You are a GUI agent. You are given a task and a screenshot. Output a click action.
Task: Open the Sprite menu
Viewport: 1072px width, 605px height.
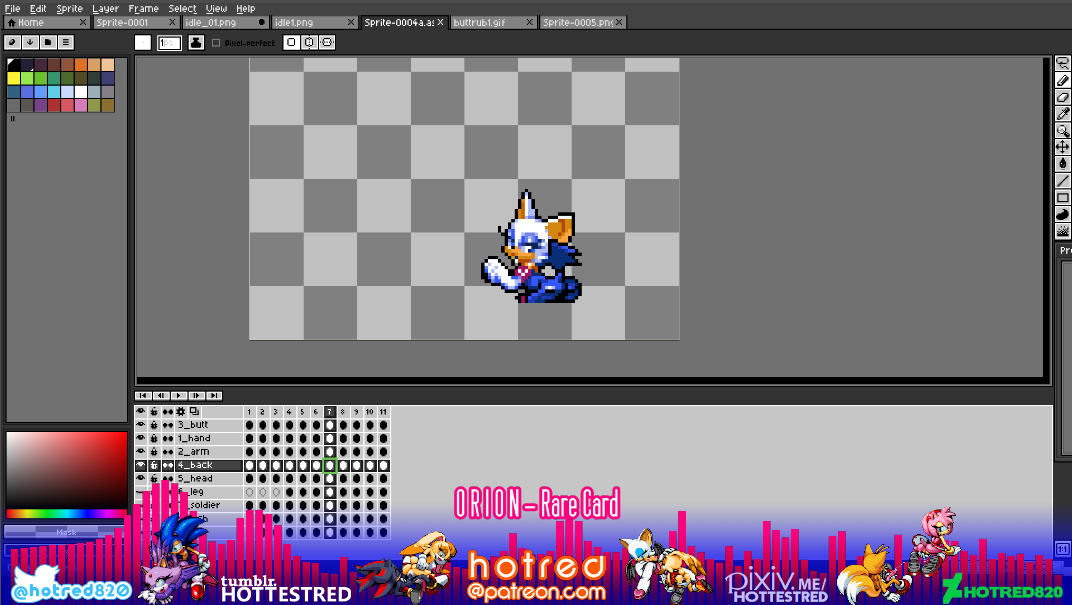click(69, 8)
